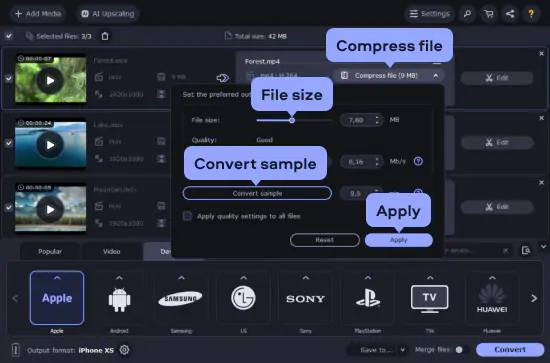Click the Convert sample button
550x363 pixels.
257,193
